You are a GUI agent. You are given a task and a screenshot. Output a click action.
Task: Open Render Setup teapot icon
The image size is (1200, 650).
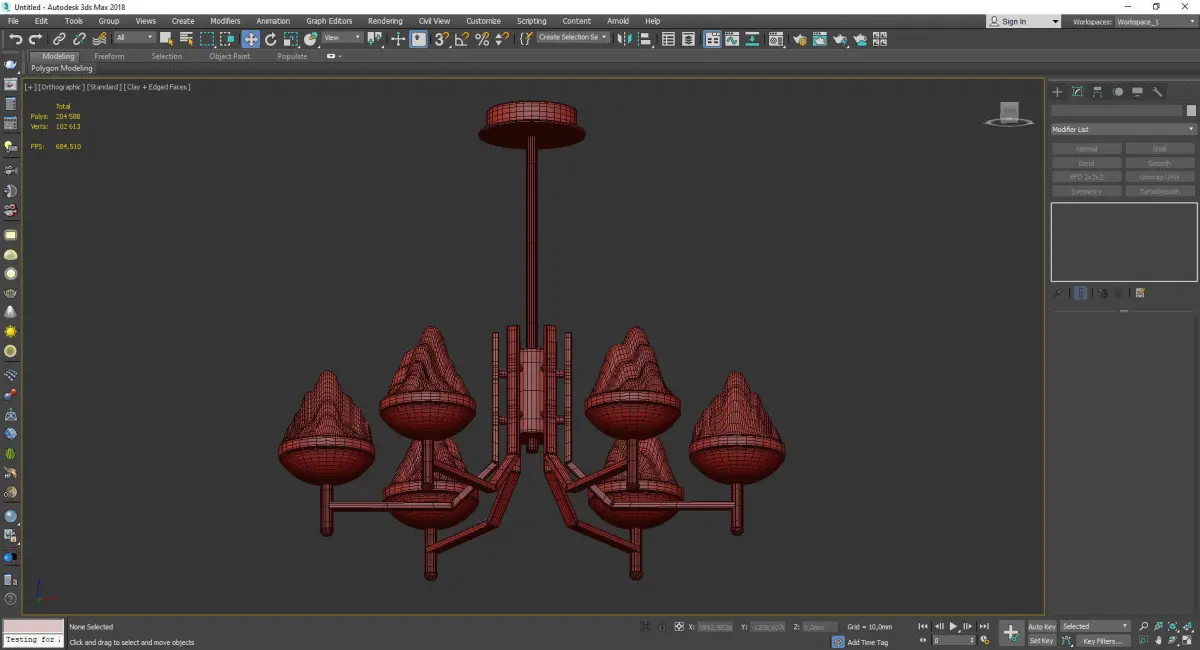coord(800,39)
